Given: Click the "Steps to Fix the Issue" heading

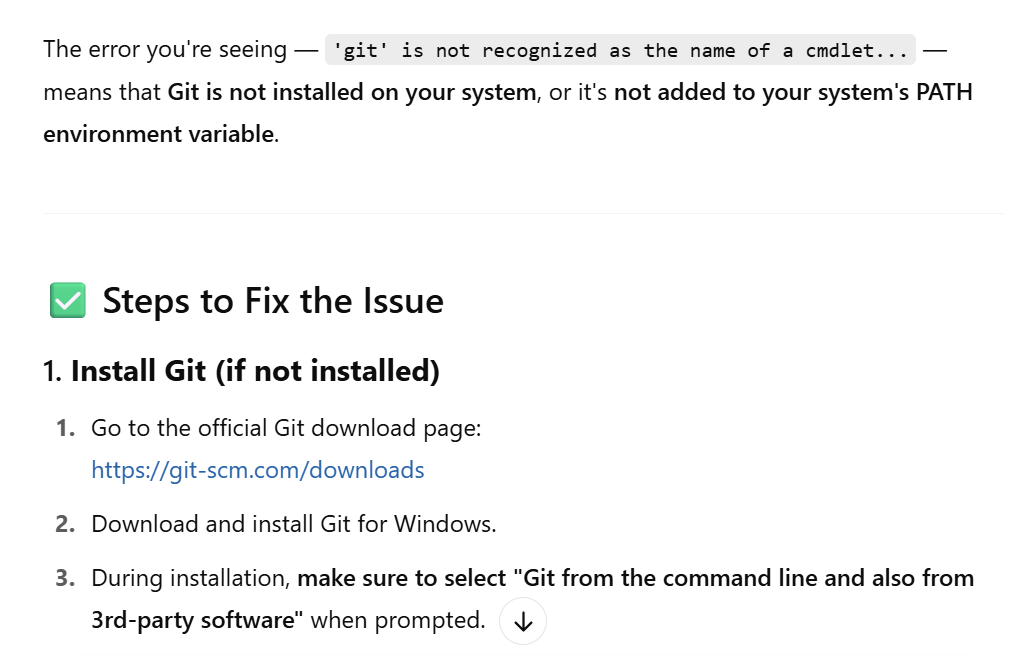Looking at the screenshot, I should click(273, 301).
